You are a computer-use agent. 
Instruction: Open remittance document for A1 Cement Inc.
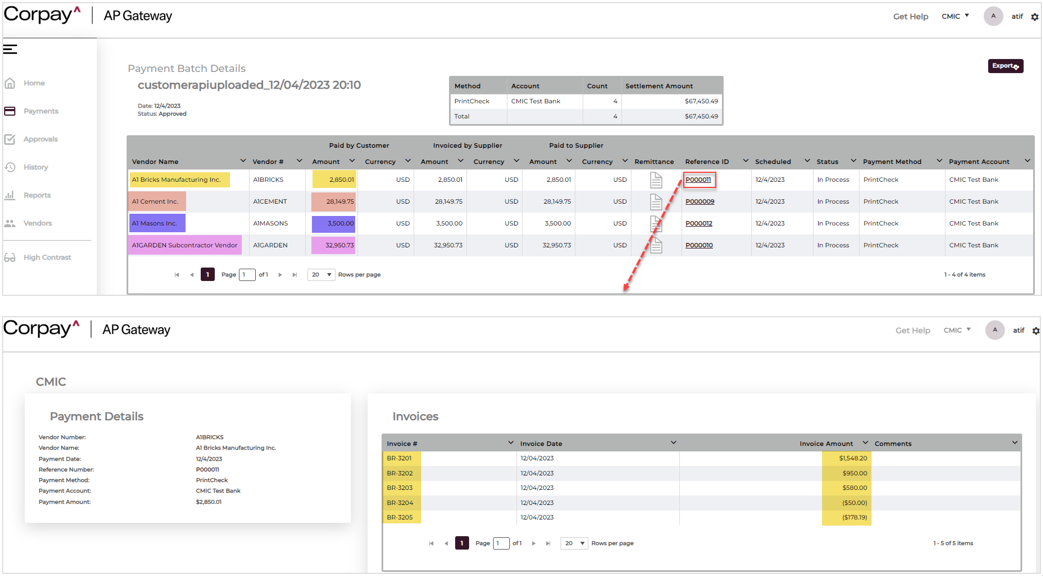point(656,202)
